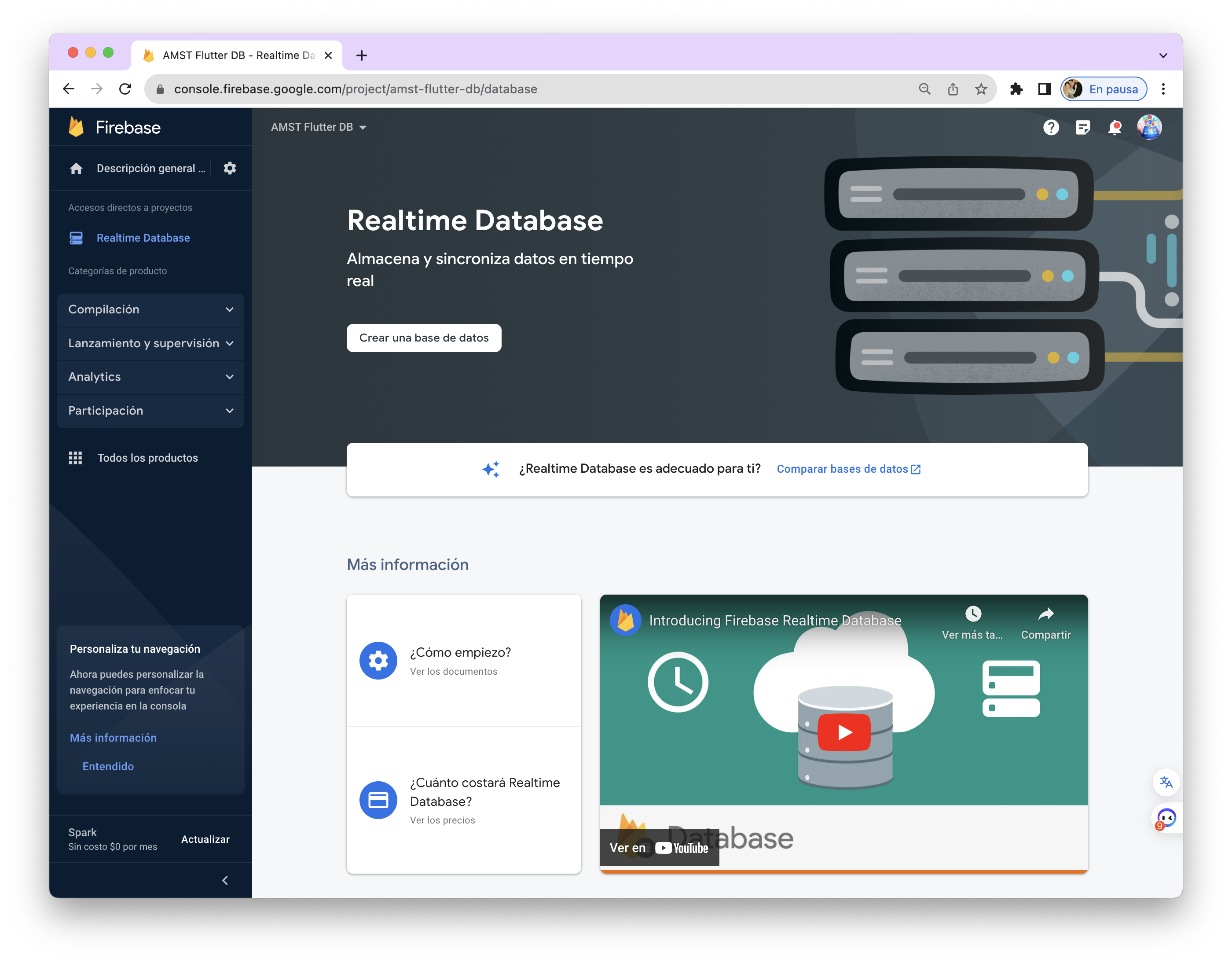This screenshot has width=1232, height=963.
Task: Click the credit card pricing icon
Action: point(378,800)
